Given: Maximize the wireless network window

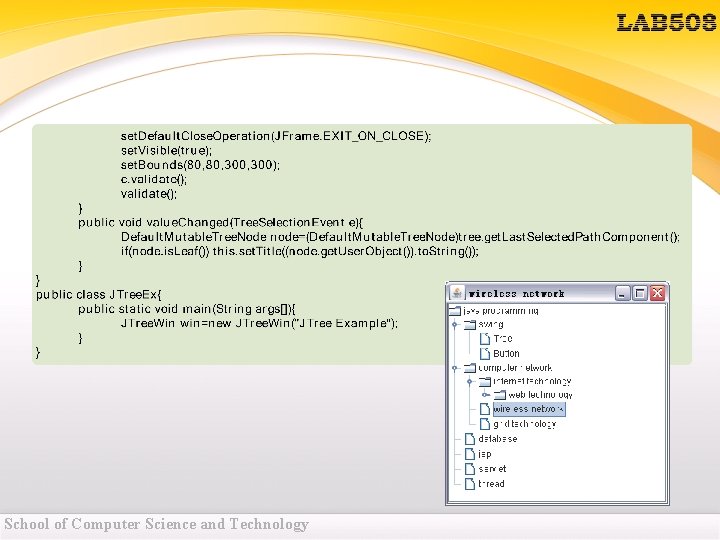Looking at the screenshot, I should [640, 293].
